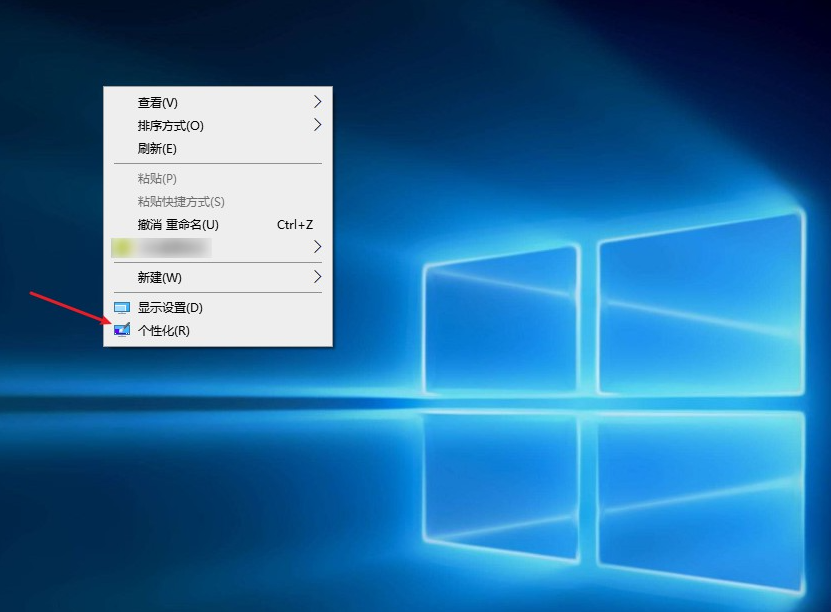Click the 个性化(R) personalization icon

(x=122, y=330)
